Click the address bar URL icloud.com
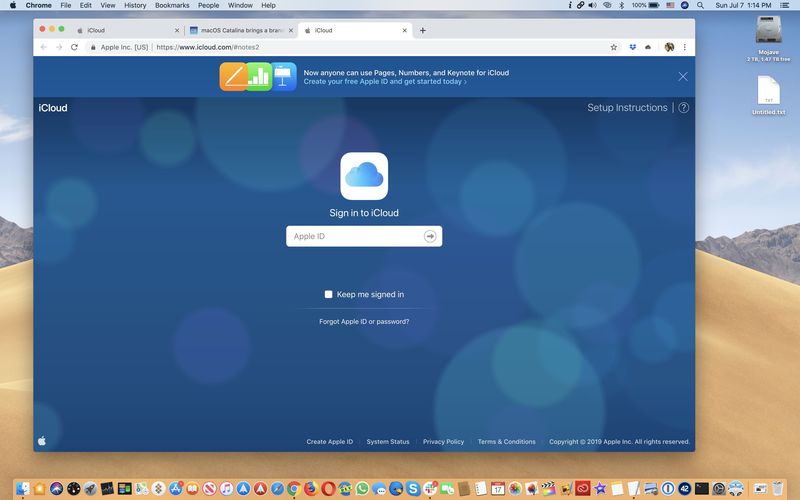 click(208, 47)
